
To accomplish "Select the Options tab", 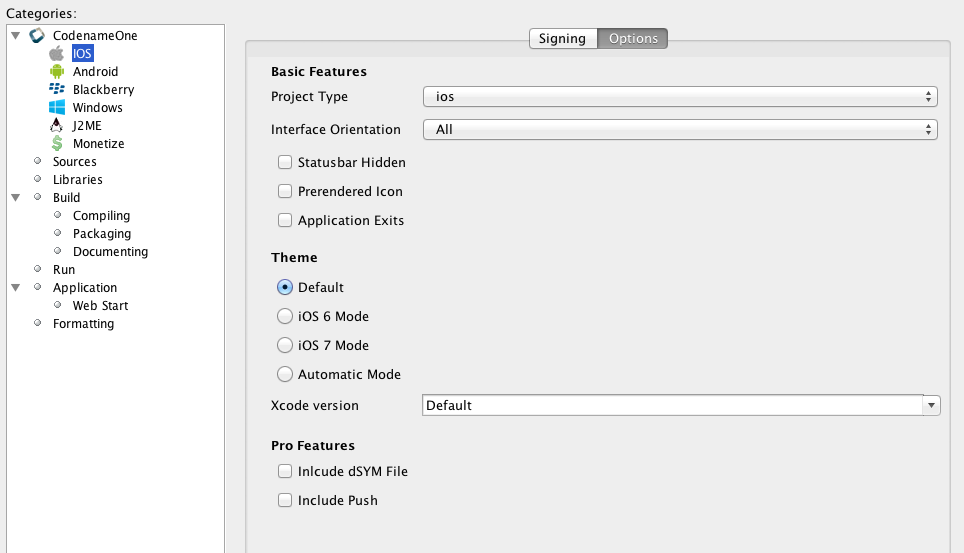I will point(633,38).
